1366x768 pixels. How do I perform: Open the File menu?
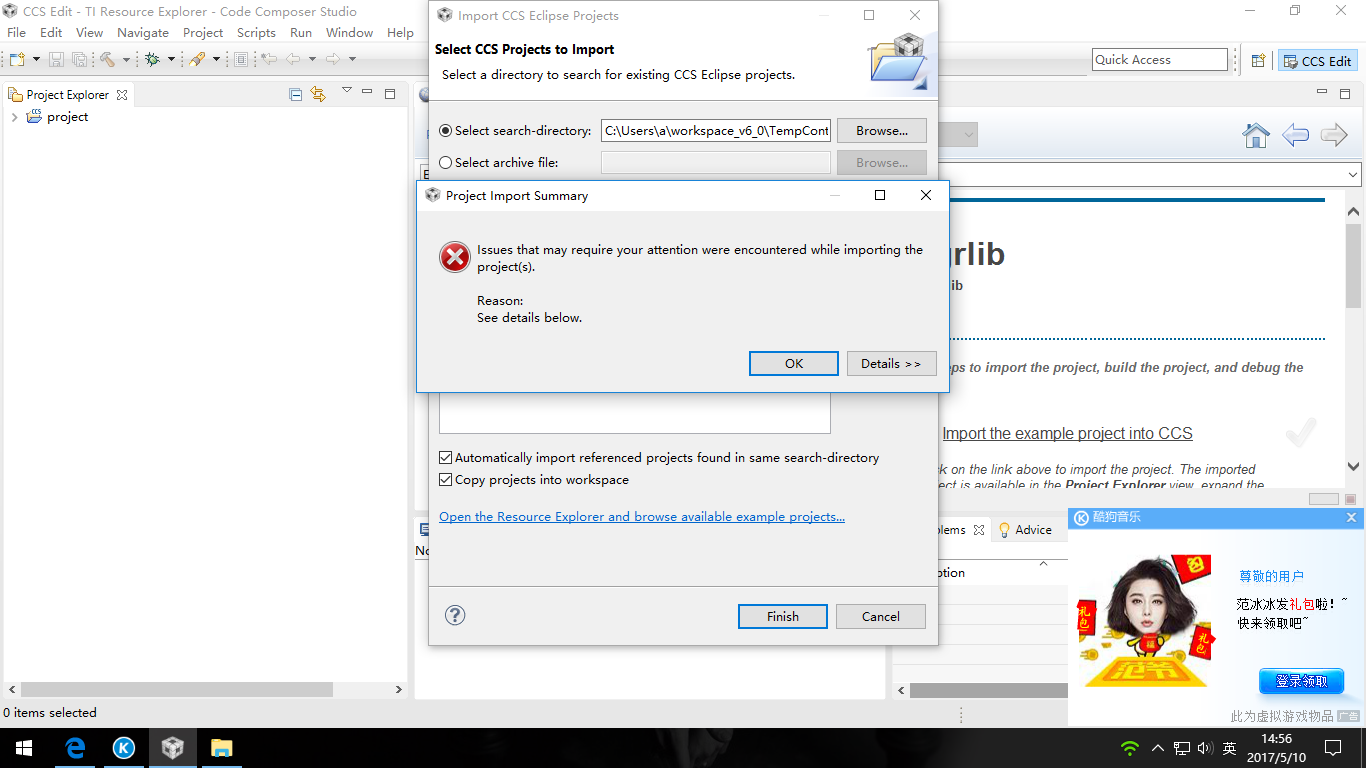[x=17, y=33]
